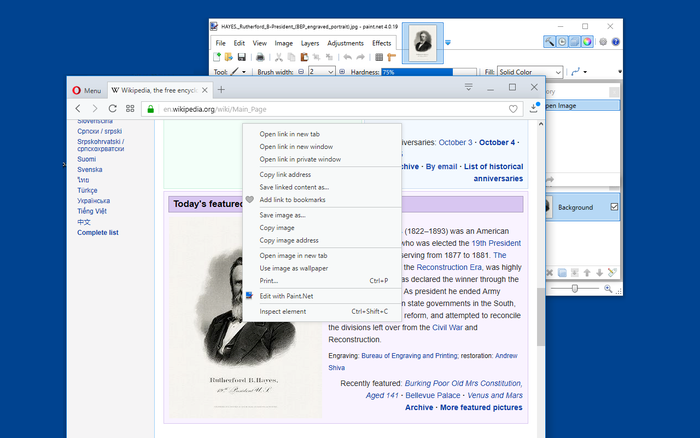This screenshot has width=700, height=438.
Task: Choose Save image as context entry
Action: 322,215
